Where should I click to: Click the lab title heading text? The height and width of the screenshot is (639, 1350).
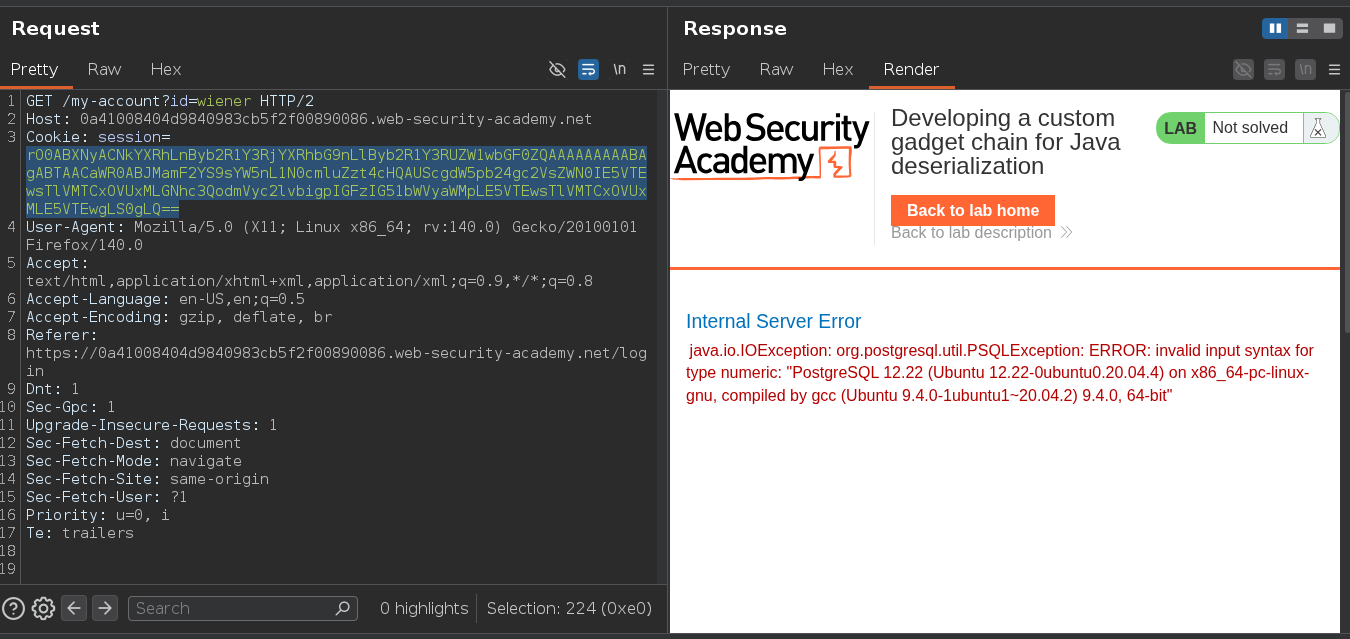coord(1005,142)
